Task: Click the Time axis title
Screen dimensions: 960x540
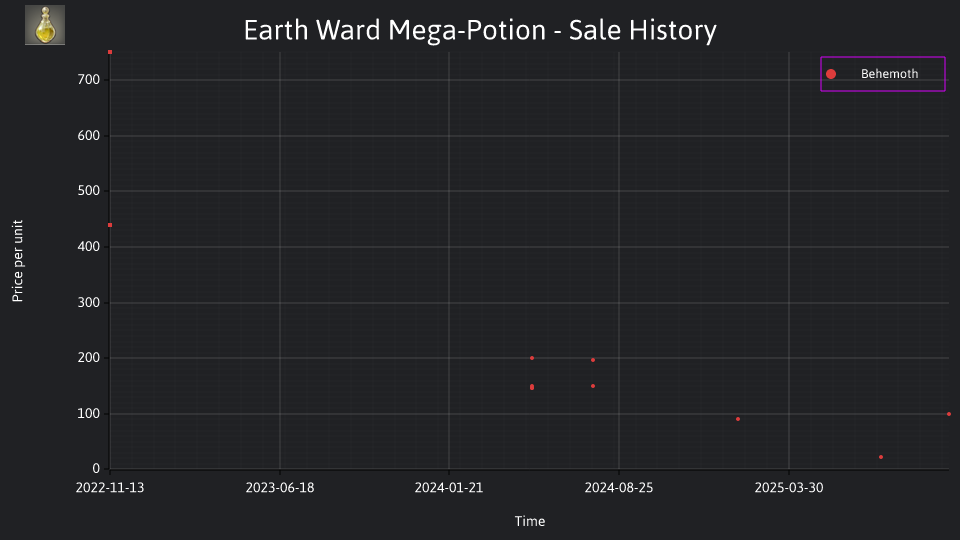Action: point(530,522)
